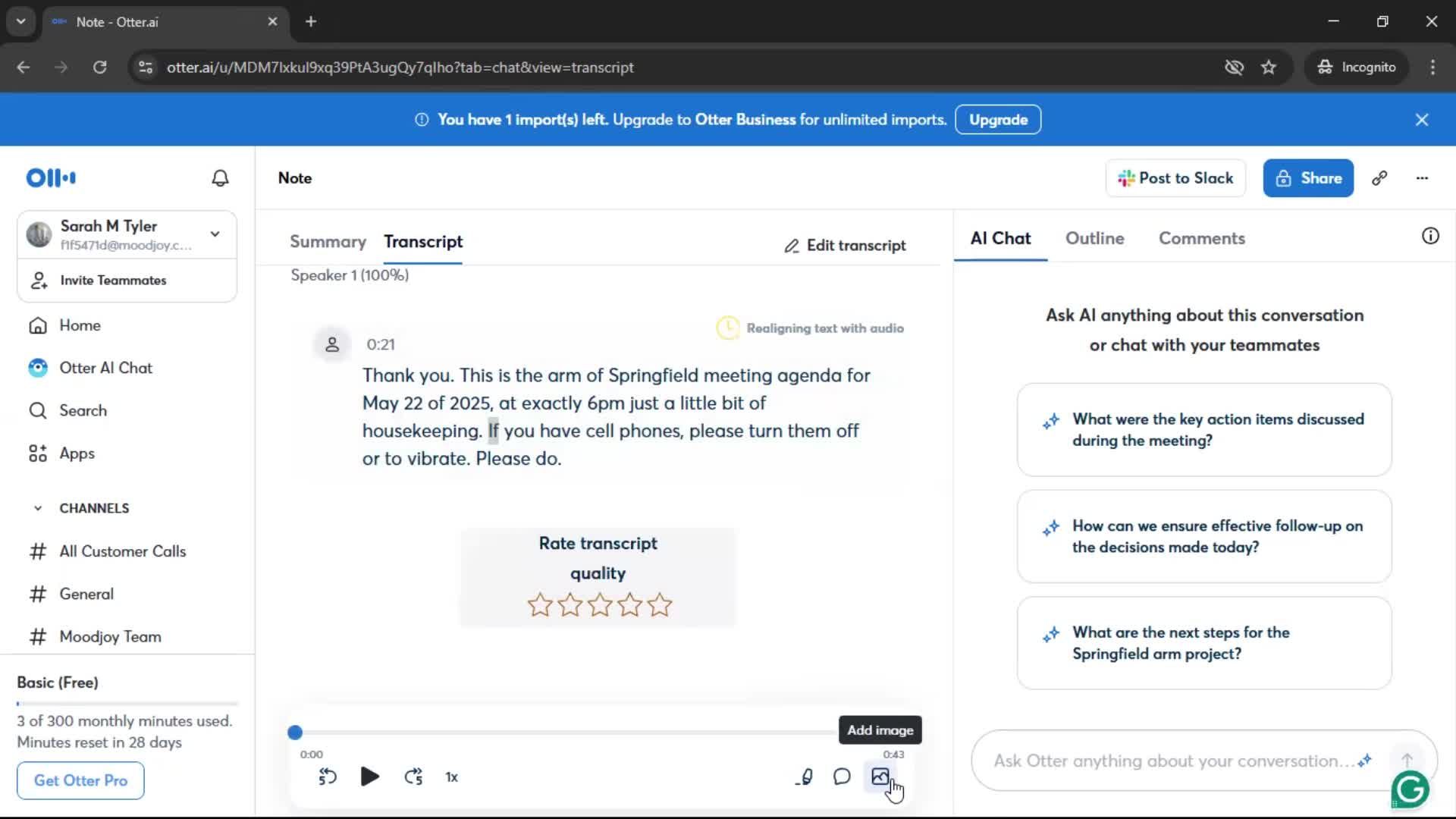Change the 1x playback speed
Image resolution: width=1456 pixels, height=819 pixels.
[451, 777]
